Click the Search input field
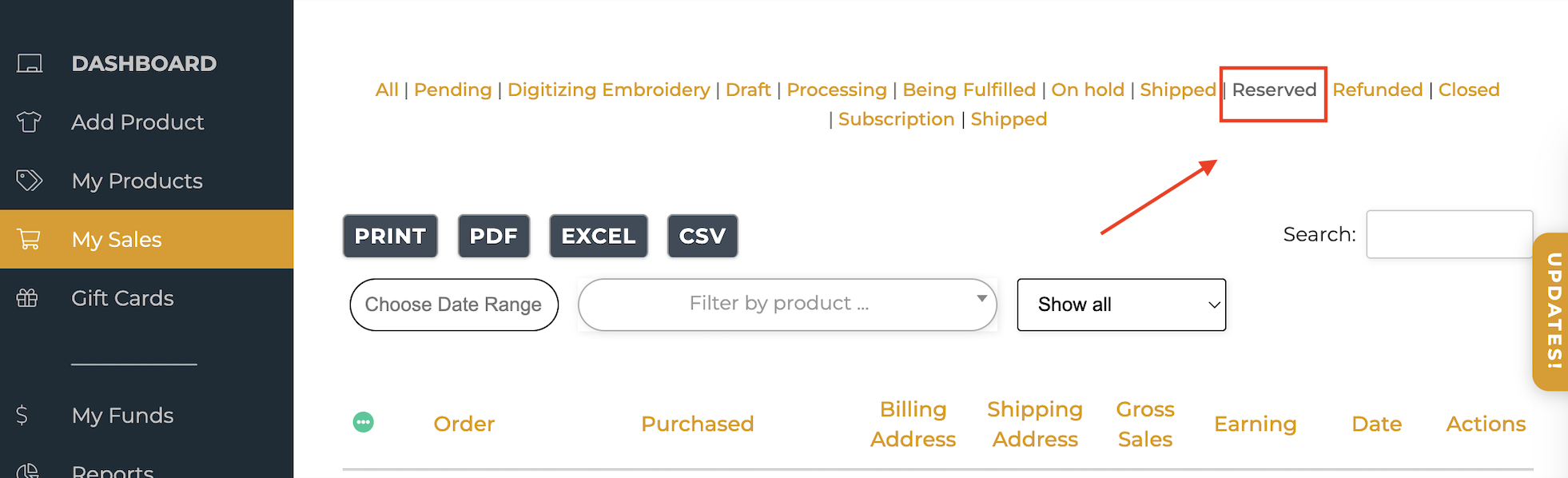1568x478 pixels. point(1448,234)
